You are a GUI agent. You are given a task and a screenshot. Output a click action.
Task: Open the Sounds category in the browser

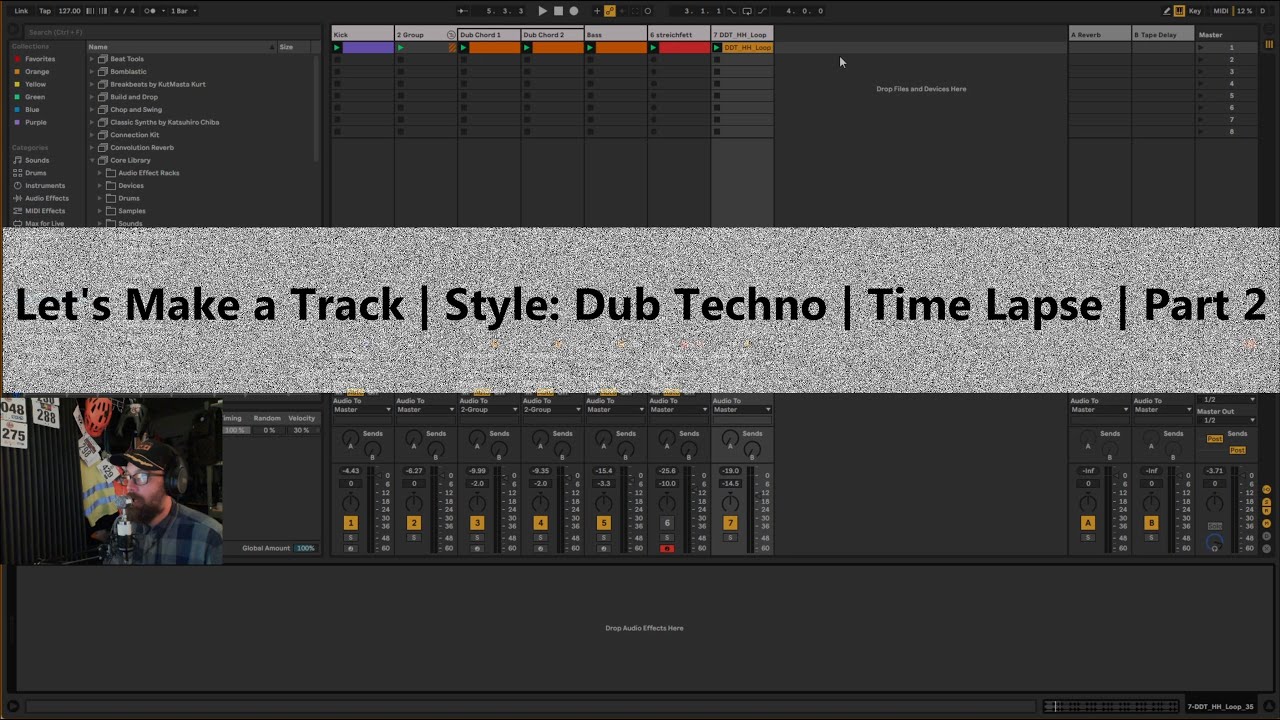(x=37, y=160)
